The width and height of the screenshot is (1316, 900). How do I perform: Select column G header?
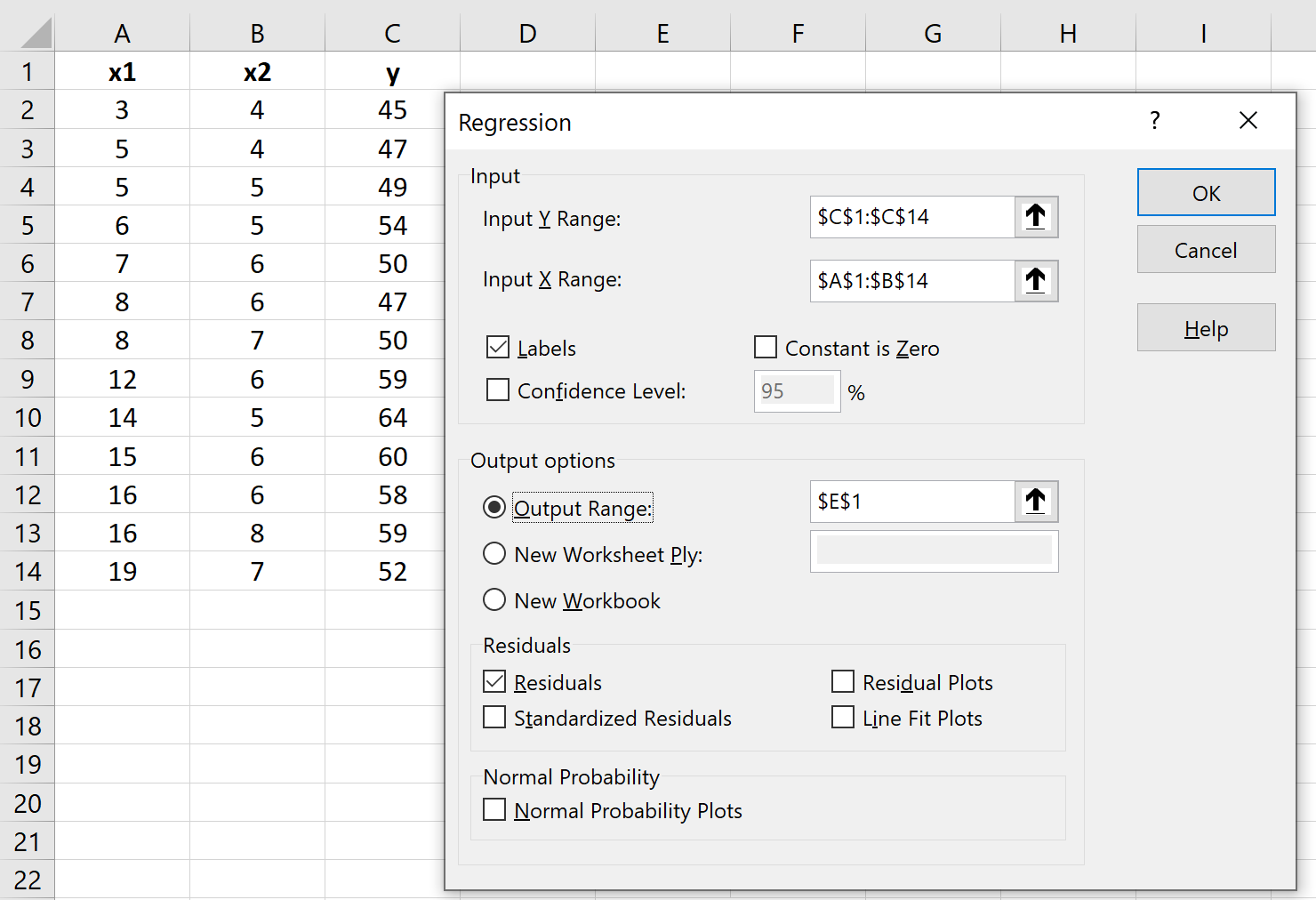pyautogui.click(x=934, y=34)
